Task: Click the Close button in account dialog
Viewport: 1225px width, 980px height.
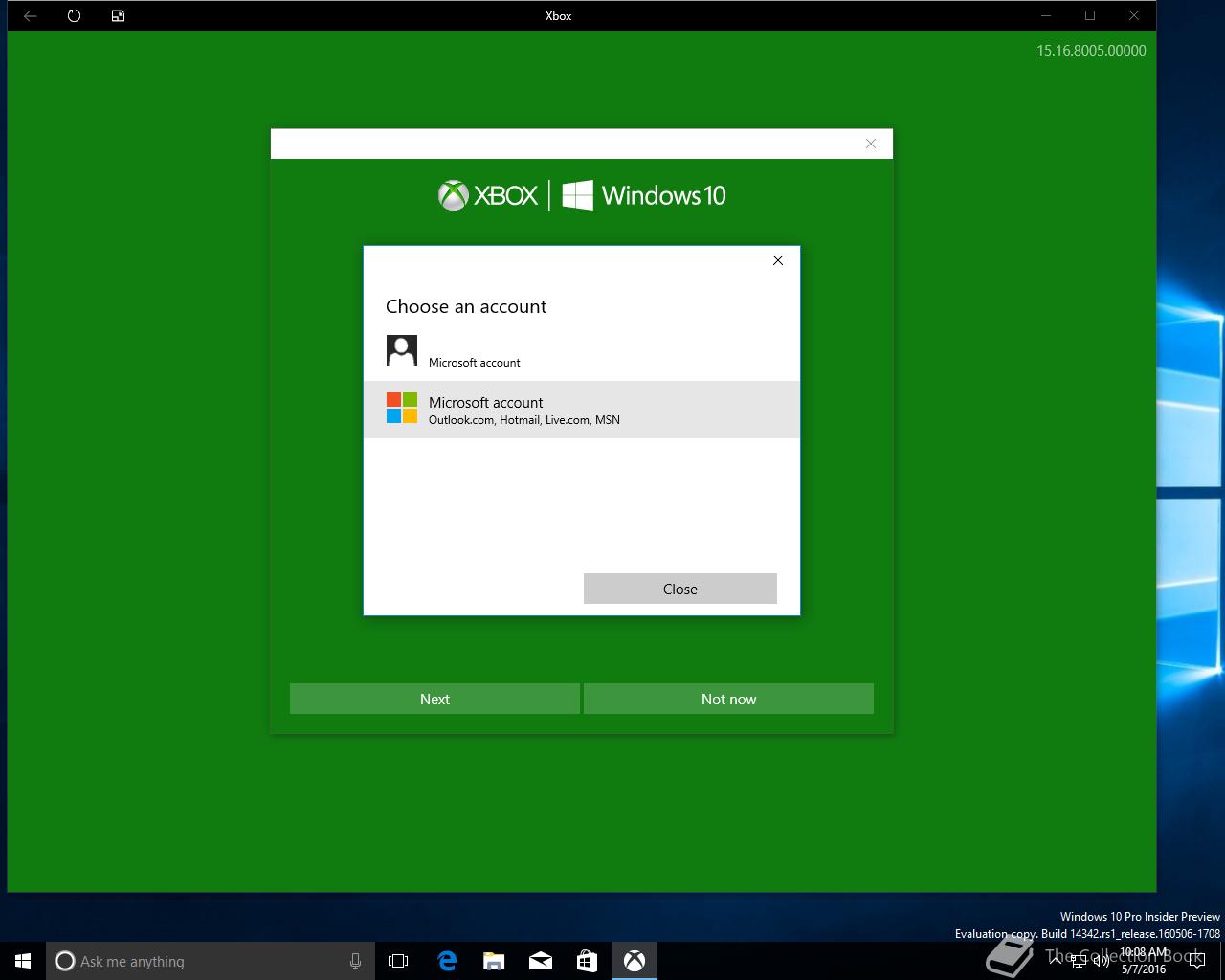Action: click(x=680, y=589)
